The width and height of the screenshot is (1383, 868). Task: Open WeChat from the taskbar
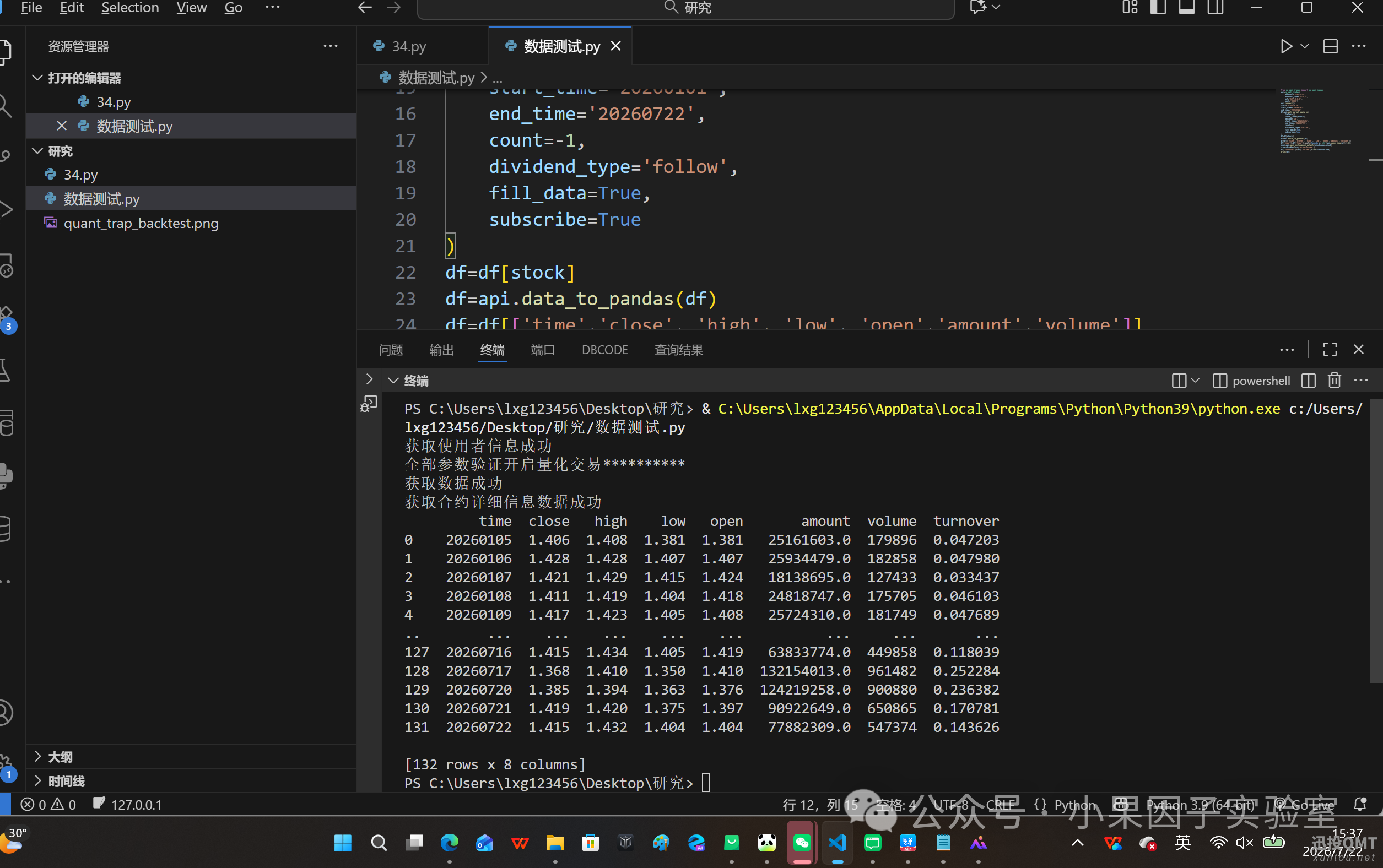tap(802, 843)
